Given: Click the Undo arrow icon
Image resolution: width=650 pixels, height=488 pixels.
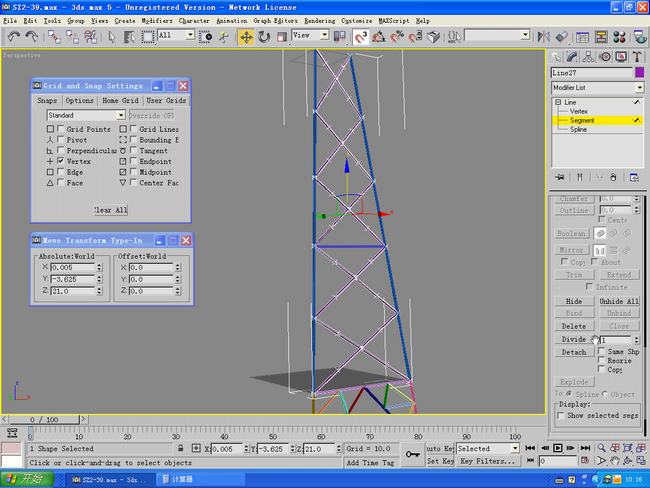Looking at the screenshot, I should (14, 37).
